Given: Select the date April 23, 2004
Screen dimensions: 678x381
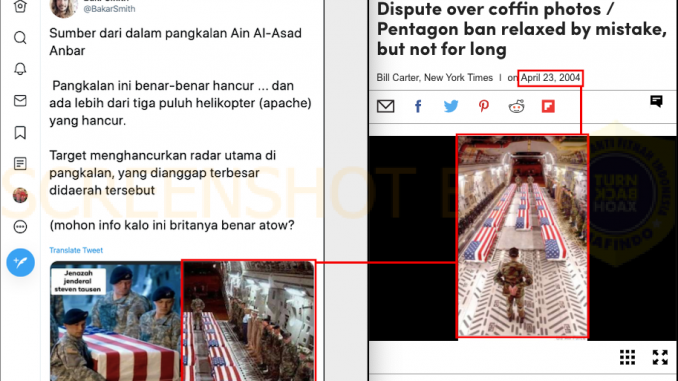Looking at the screenshot, I should (x=550, y=78).
